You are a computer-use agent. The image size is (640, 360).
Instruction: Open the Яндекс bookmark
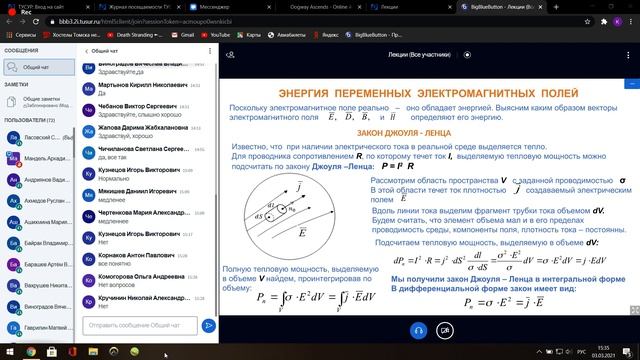click(x=326, y=35)
